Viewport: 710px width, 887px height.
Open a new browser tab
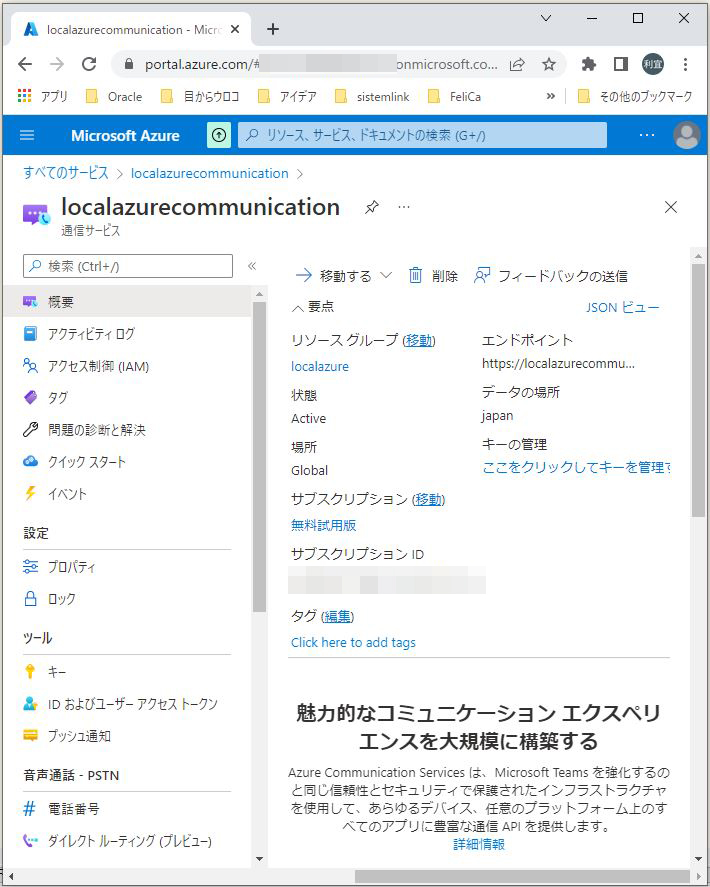coord(273,29)
